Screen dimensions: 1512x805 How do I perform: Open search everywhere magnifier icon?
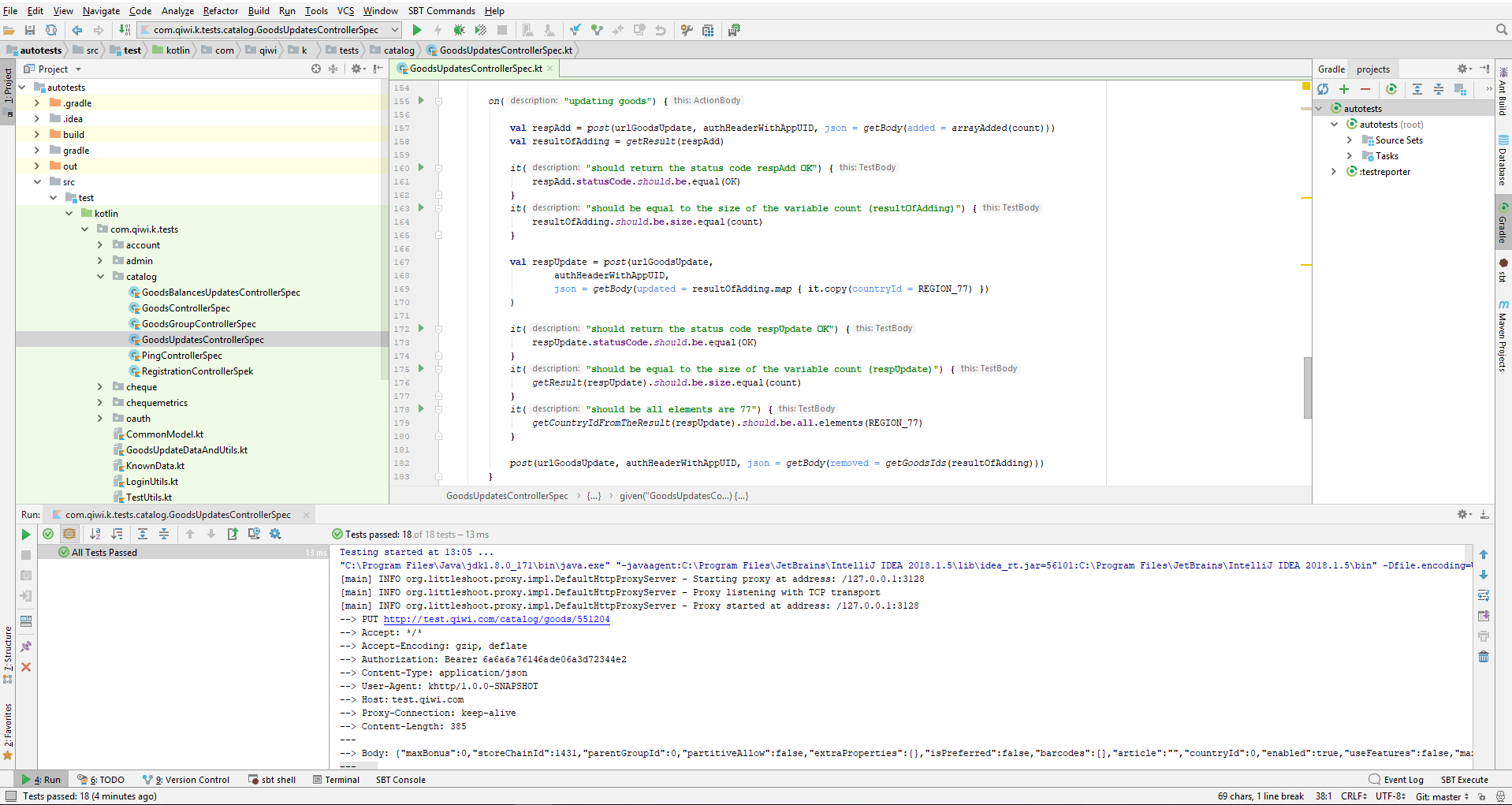pyautogui.click(x=1502, y=30)
